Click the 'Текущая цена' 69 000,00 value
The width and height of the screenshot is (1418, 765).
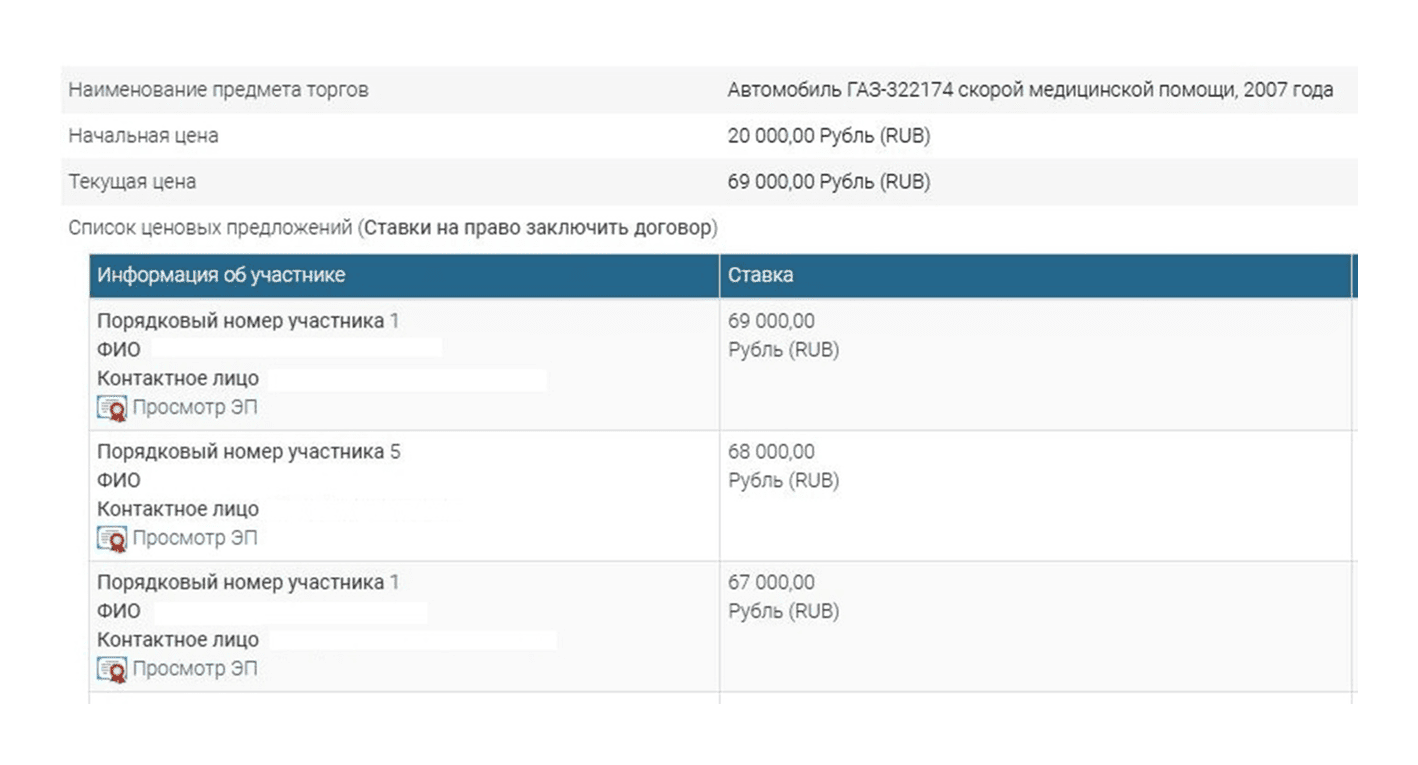[829, 182]
